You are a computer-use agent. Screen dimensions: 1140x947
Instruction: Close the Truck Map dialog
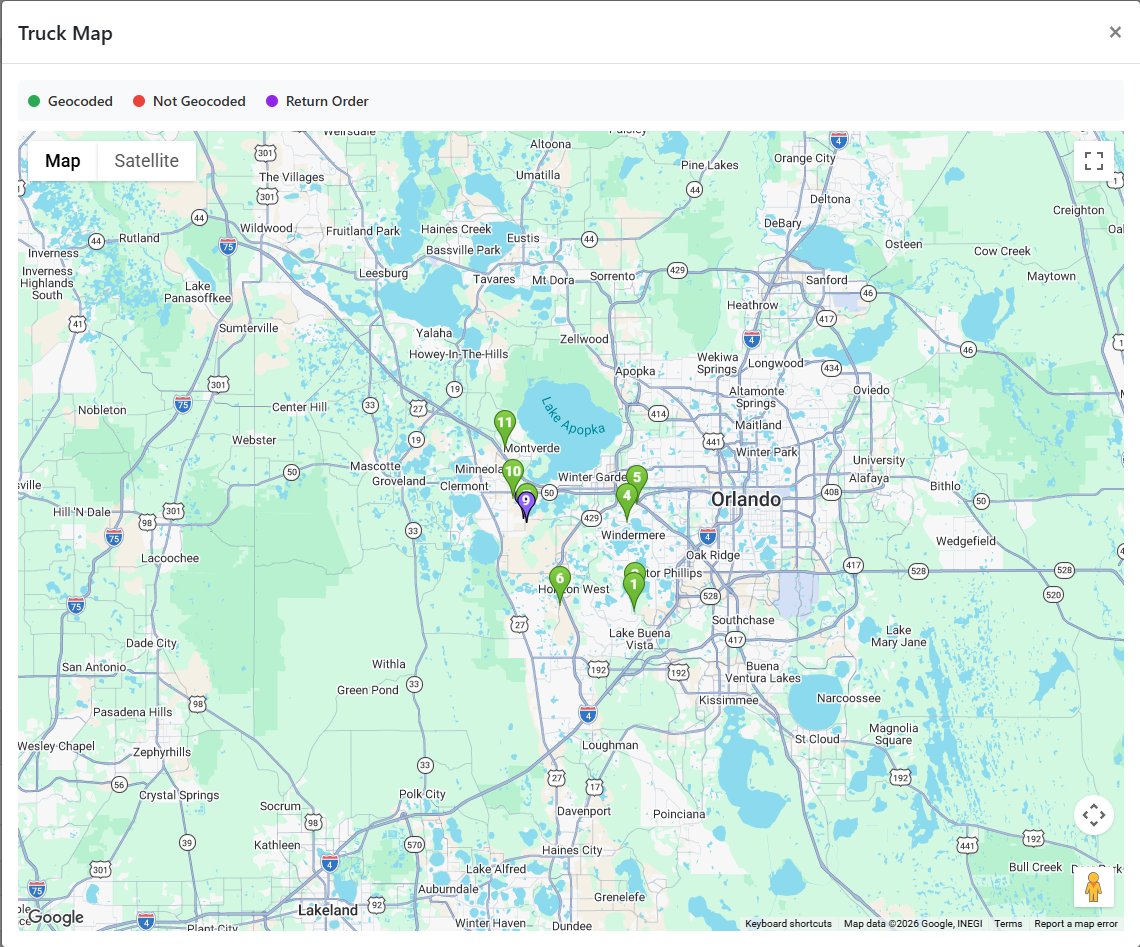pyautogui.click(x=1115, y=32)
